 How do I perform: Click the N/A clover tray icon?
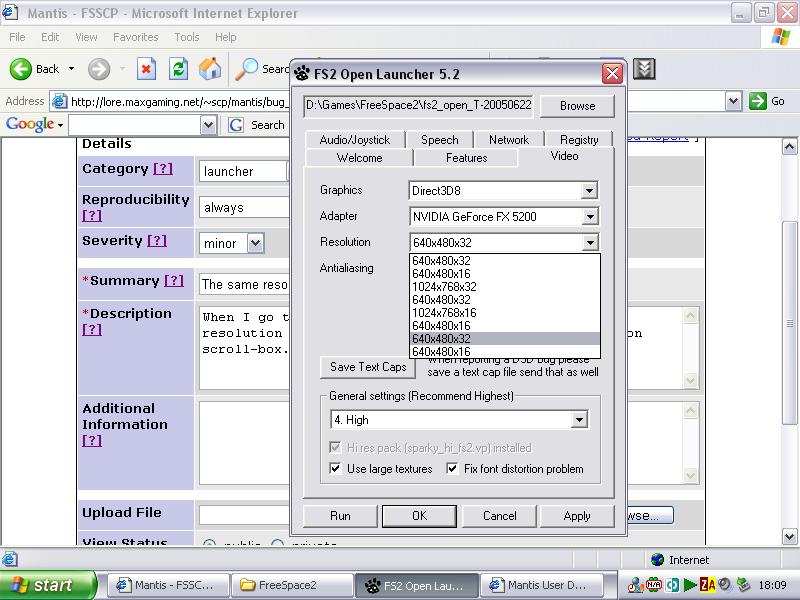click(x=654, y=585)
